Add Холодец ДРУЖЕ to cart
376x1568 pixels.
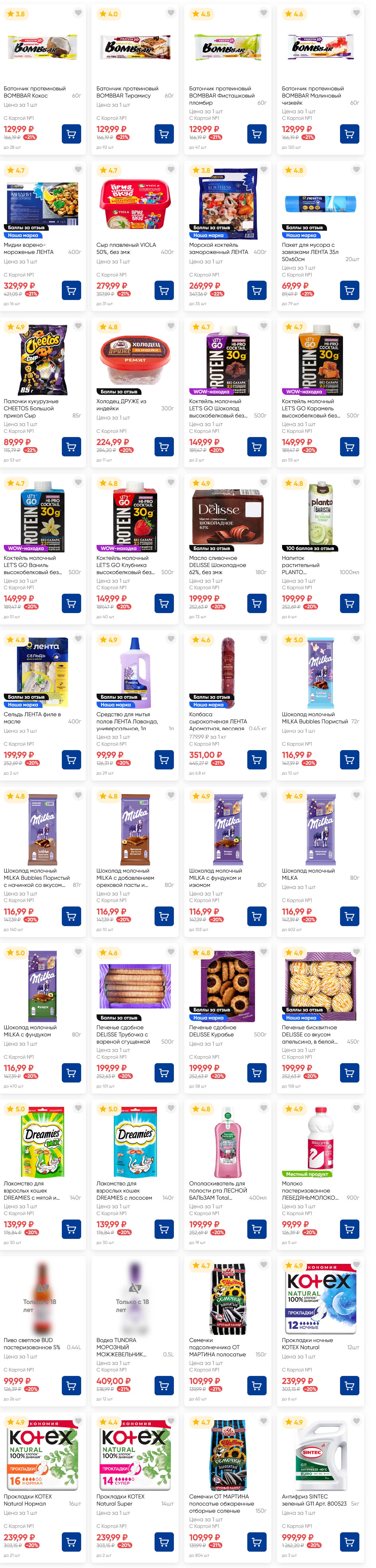click(164, 446)
